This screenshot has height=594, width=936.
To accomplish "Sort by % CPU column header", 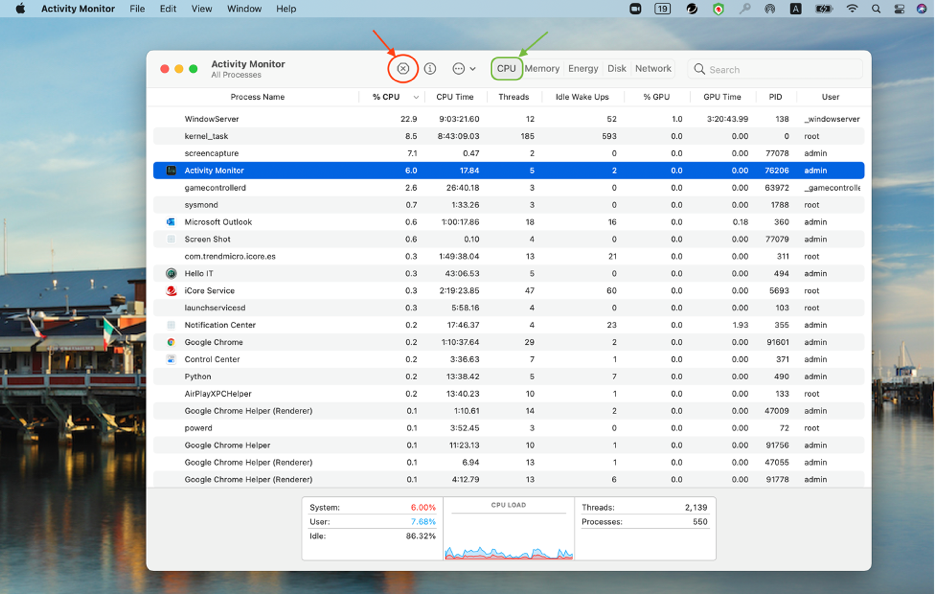I will (386, 97).
